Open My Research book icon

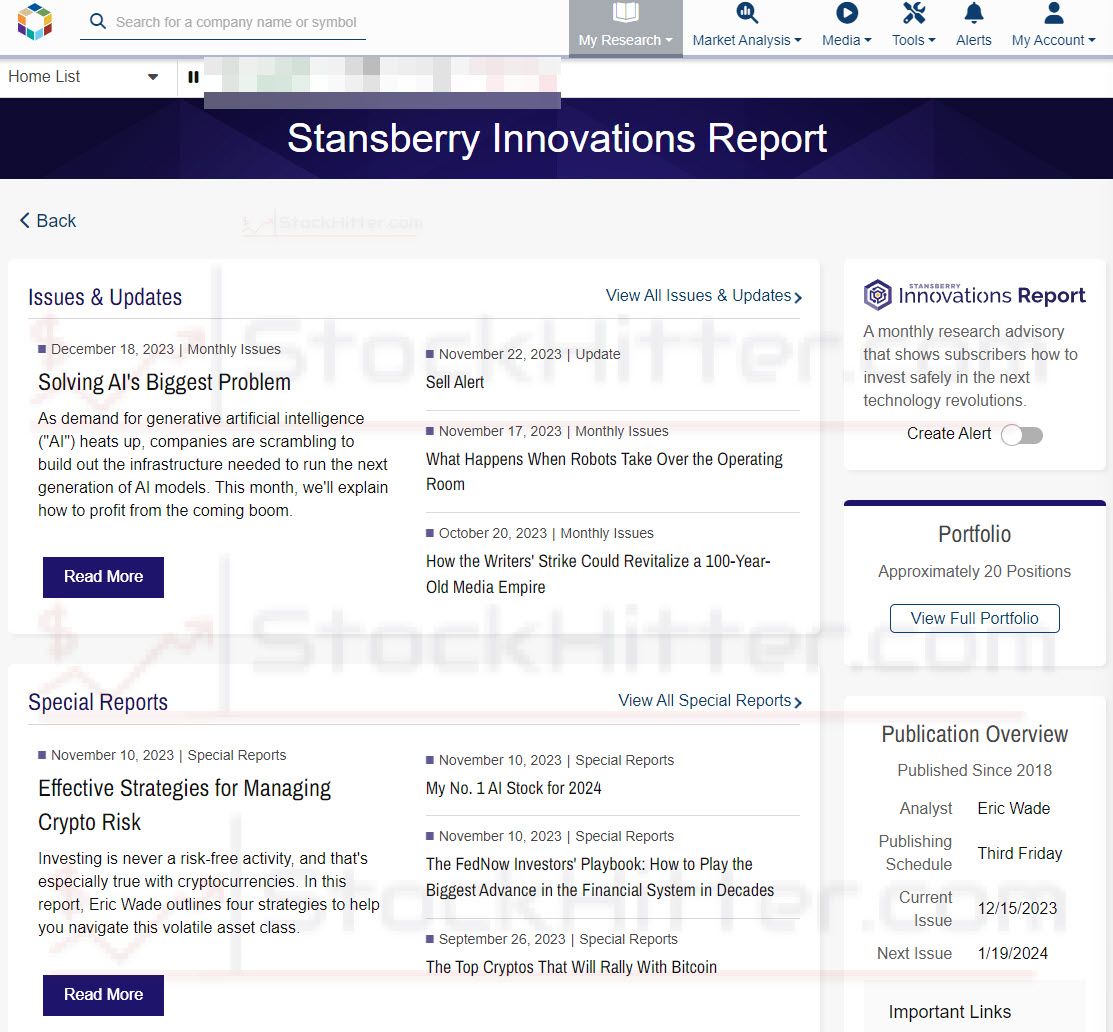pos(625,12)
